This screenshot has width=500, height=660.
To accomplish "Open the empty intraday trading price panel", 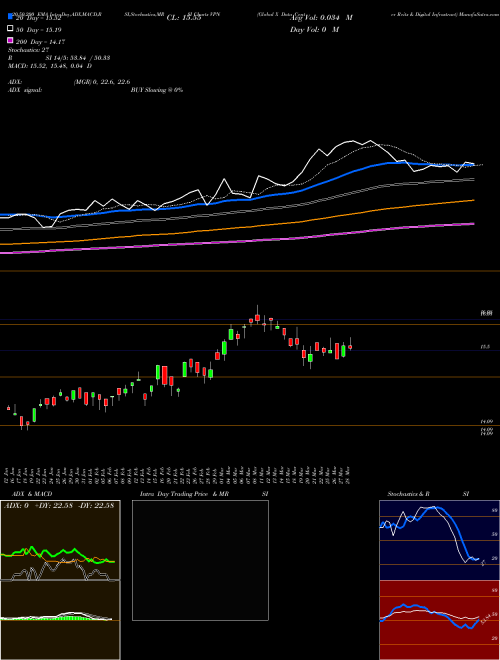I will (200, 560).
